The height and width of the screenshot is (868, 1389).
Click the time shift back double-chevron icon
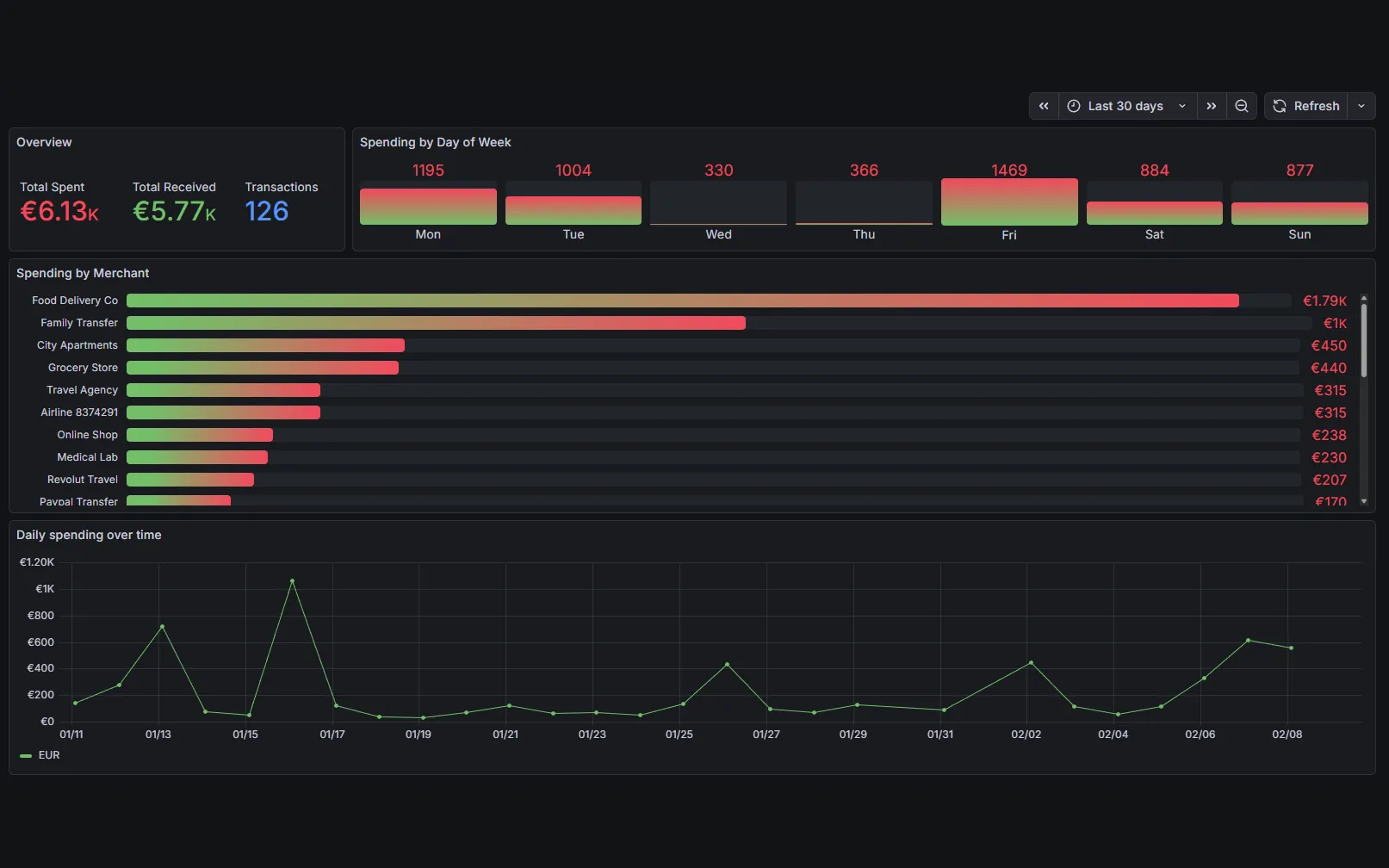click(1044, 105)
